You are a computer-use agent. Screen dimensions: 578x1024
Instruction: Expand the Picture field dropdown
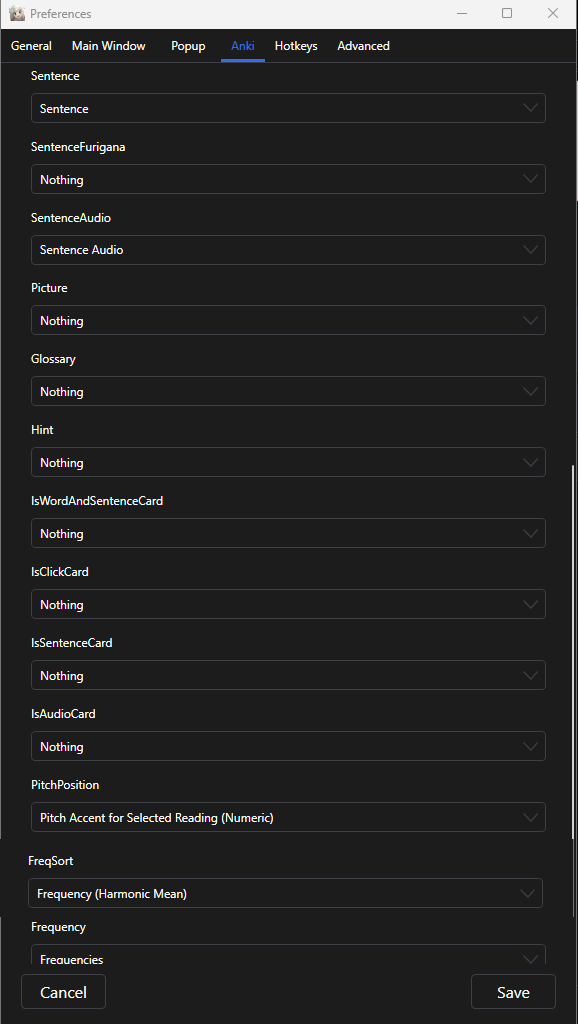tap(288, 321)
